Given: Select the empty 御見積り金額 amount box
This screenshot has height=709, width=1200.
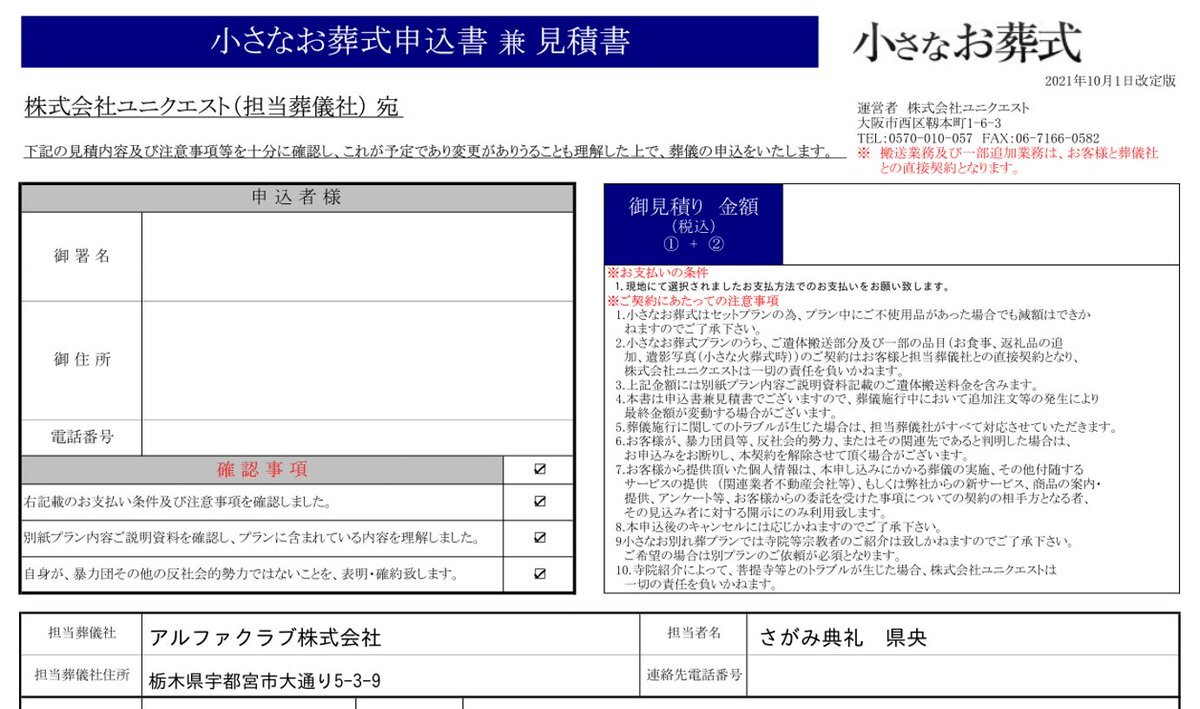Looking at the screenshot, I should point(980,224).
